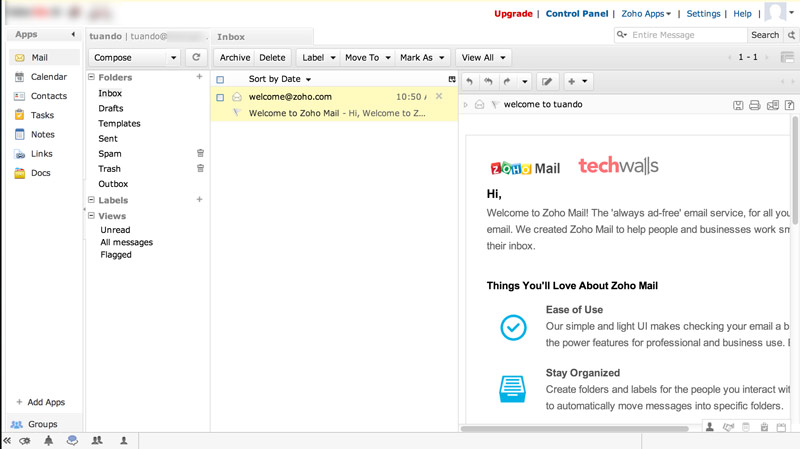
Task: Expand message header details triangle
Action: [465, 105]
